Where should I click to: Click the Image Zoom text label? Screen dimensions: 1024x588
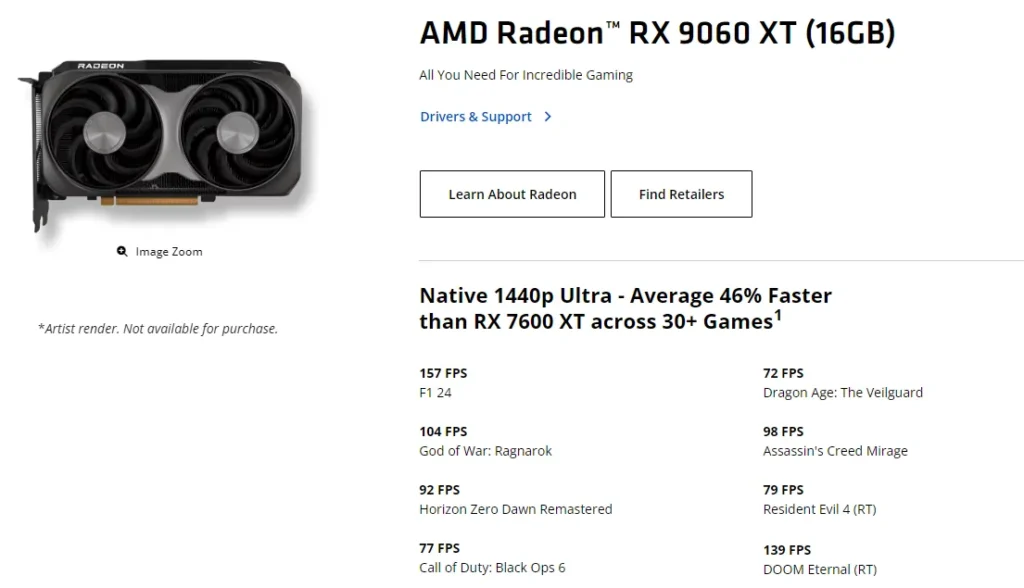pyautogui.click(x=168, y=251)
